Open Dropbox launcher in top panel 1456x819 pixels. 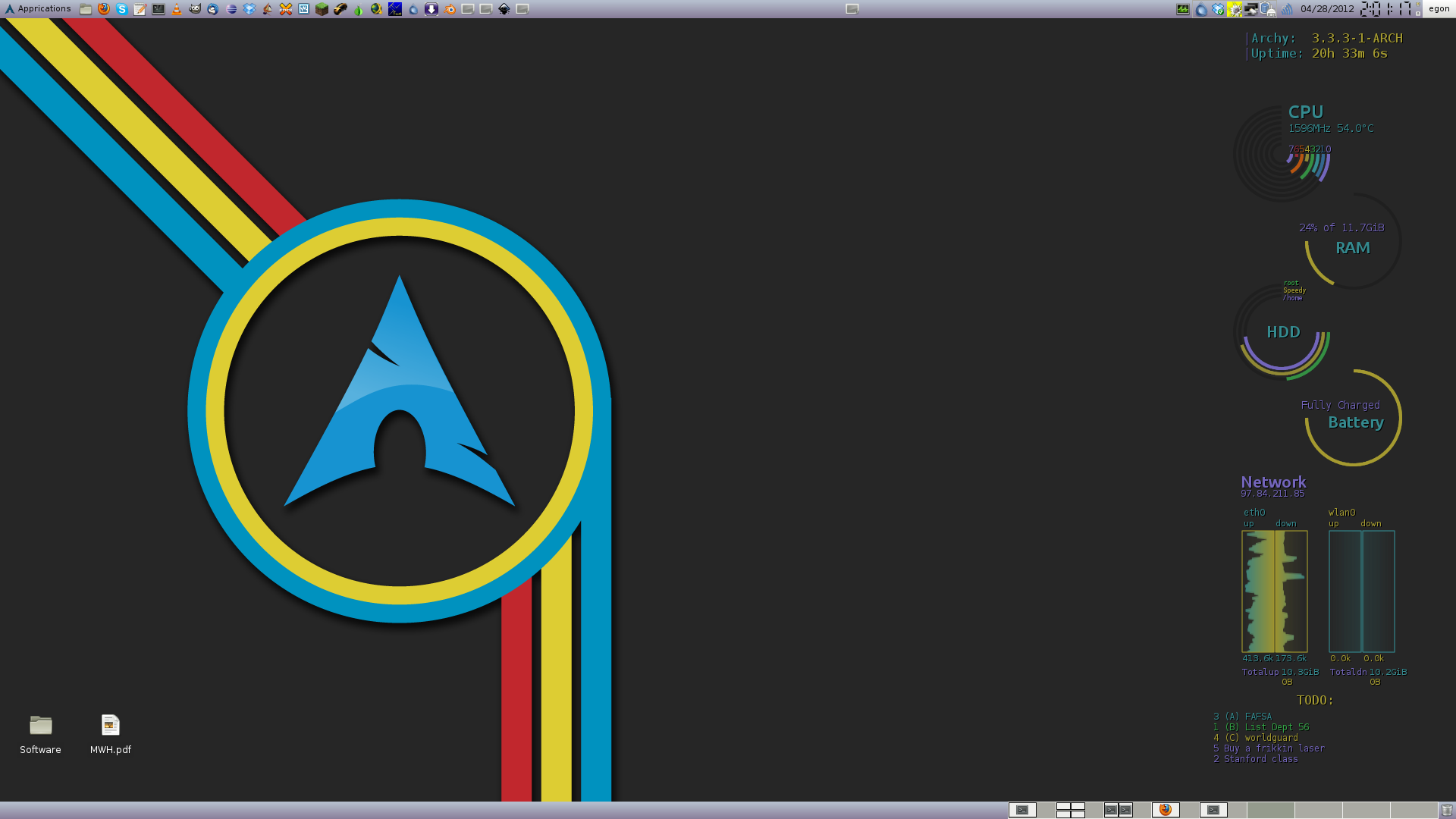click(x=249, y=9)
